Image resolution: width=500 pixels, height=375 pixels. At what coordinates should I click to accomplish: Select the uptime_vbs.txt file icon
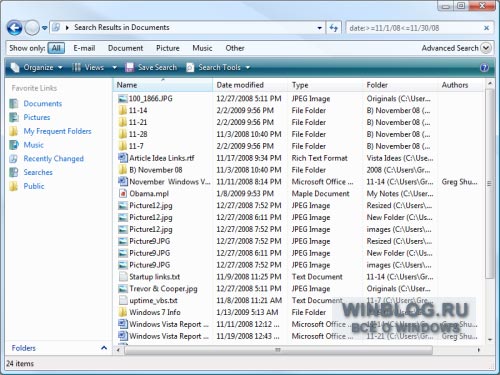(123, 300)
